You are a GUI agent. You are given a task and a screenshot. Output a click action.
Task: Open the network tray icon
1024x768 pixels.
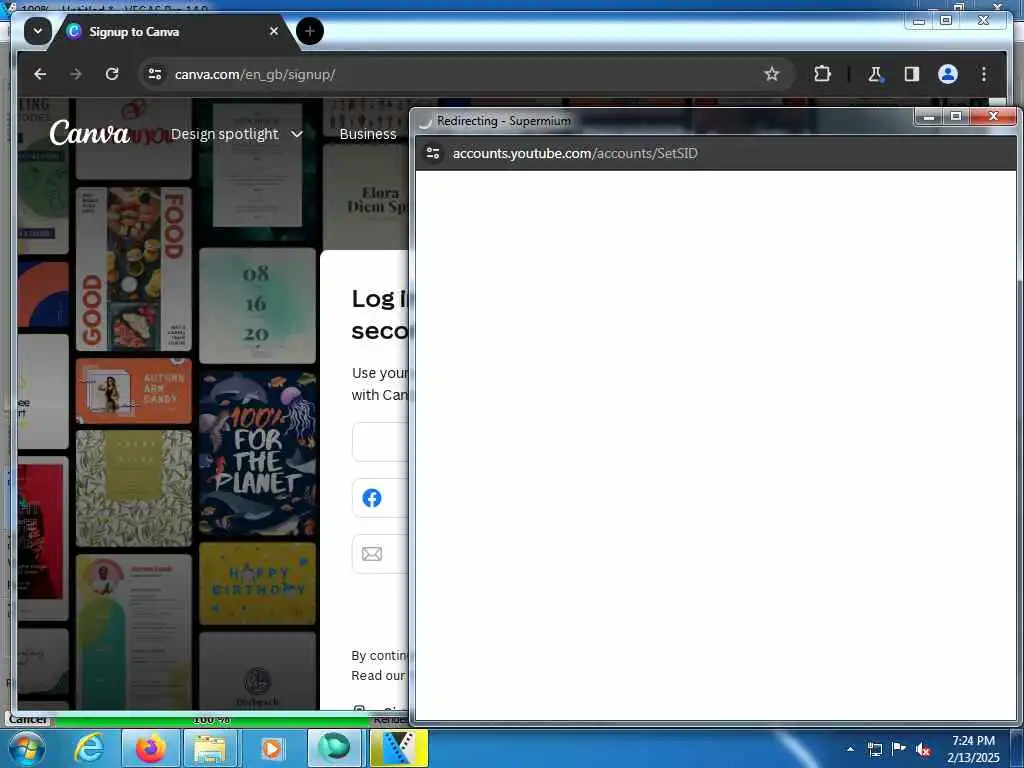[874, 749]
